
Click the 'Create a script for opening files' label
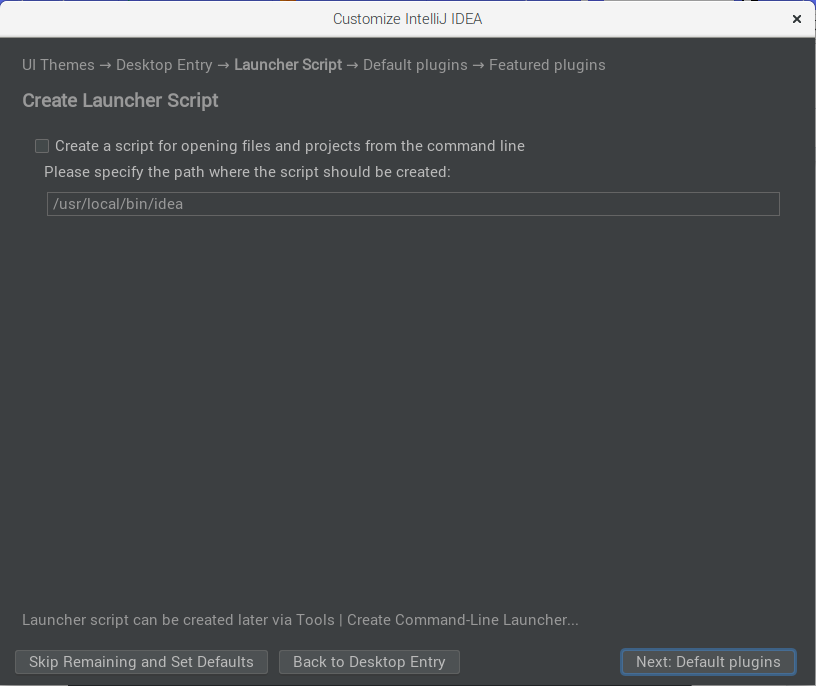click(x=290, y=146)
